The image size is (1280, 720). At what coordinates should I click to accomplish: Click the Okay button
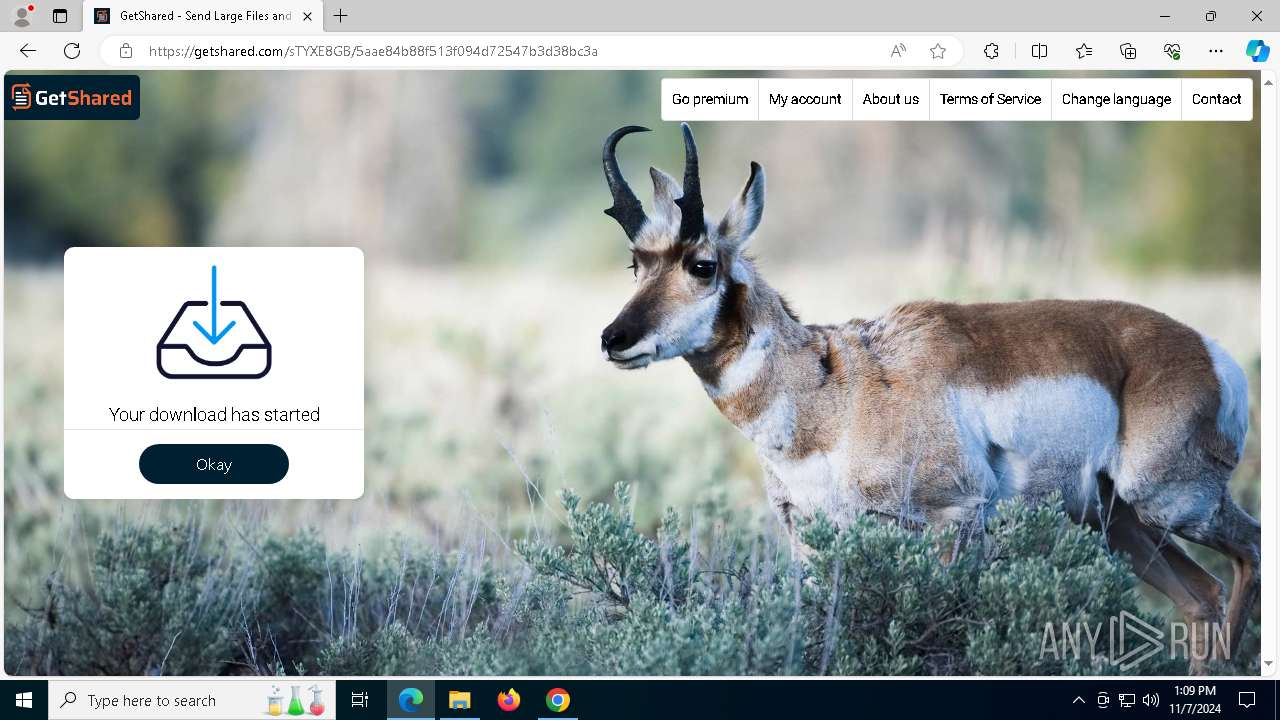pyautogui.click(x=214, y=464)
